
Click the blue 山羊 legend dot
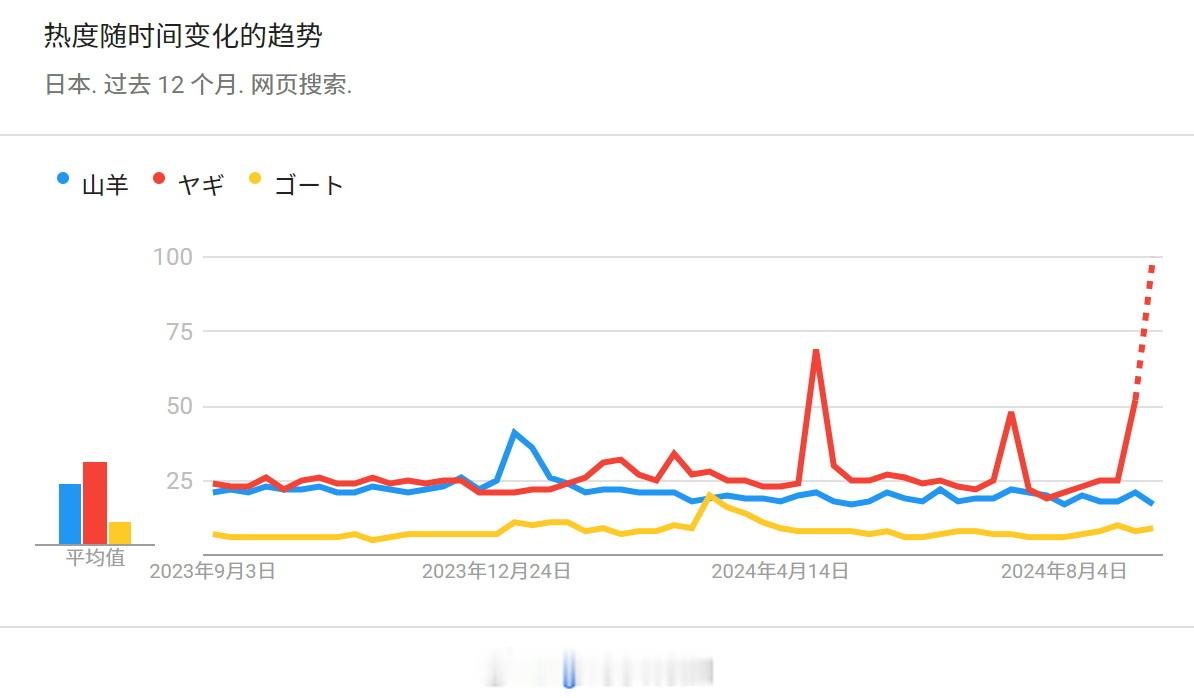pos(63,179)
